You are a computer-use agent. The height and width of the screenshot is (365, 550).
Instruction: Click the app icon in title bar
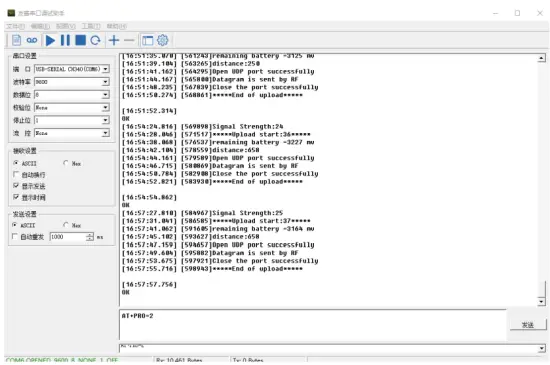pos(11,13)
